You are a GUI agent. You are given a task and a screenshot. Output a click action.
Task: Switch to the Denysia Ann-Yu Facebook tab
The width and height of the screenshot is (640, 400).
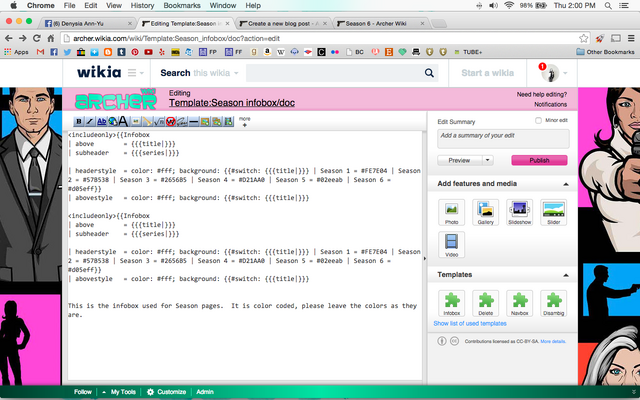coord(88,23)
